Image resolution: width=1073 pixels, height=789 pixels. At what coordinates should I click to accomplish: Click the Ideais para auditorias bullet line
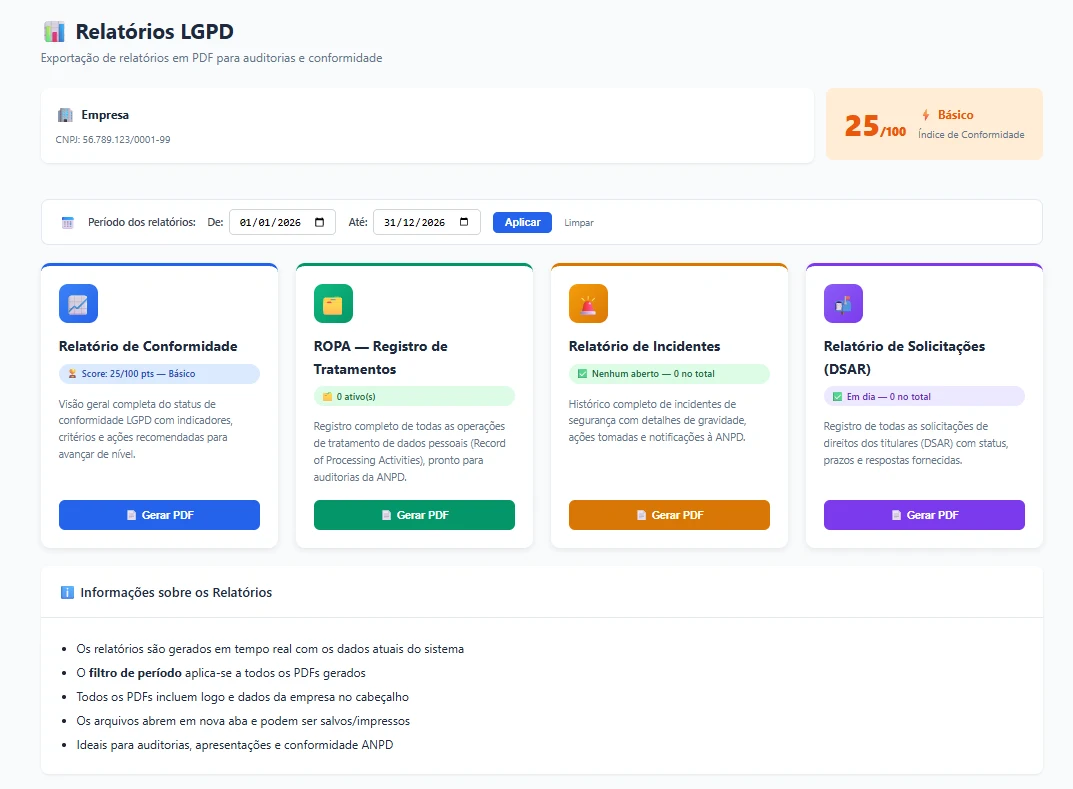tap(235, 745)
